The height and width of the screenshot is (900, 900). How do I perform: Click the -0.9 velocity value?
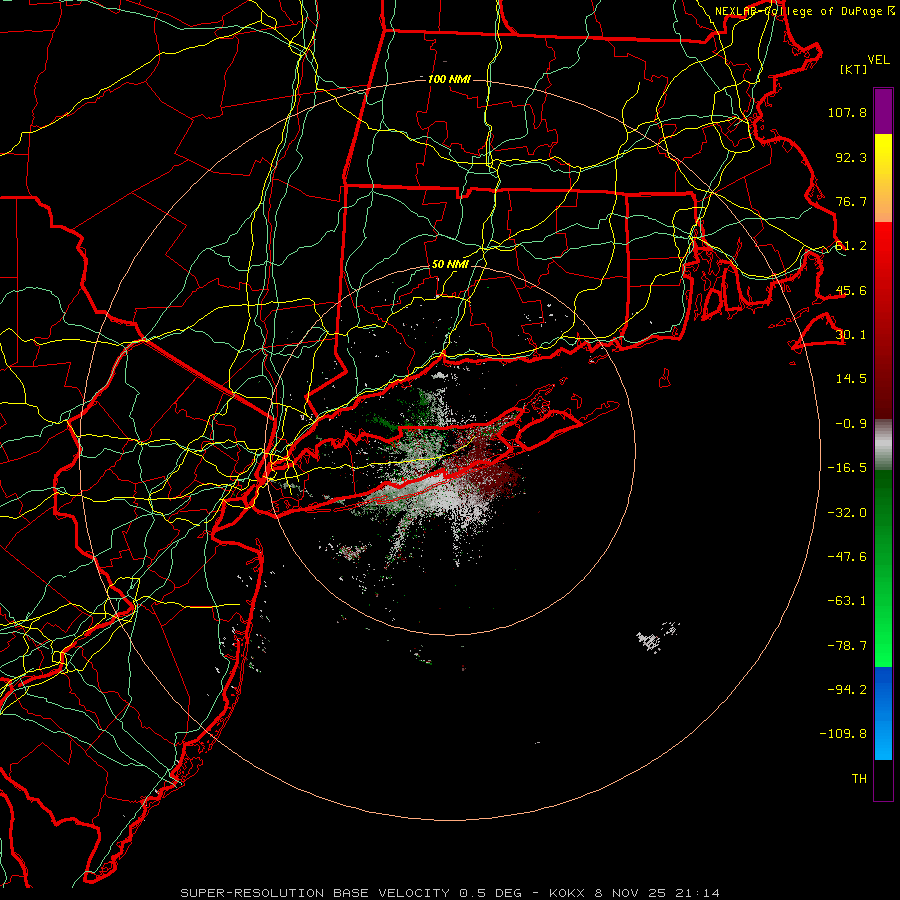coord(851,424)
